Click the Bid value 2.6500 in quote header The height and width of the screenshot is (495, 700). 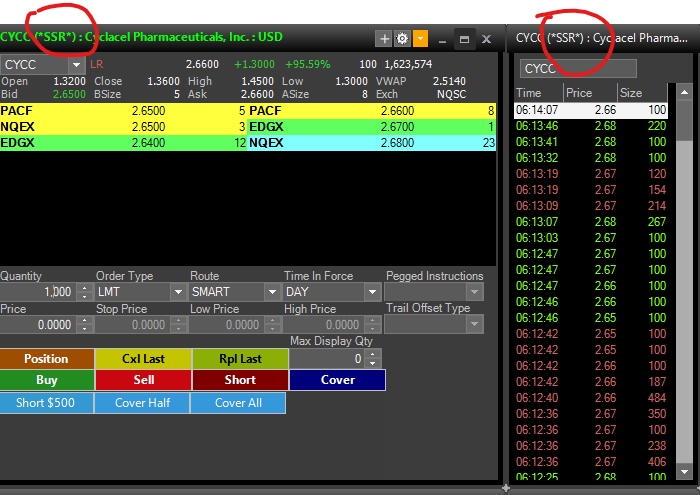pyautogui.click(x=69, y=94)
